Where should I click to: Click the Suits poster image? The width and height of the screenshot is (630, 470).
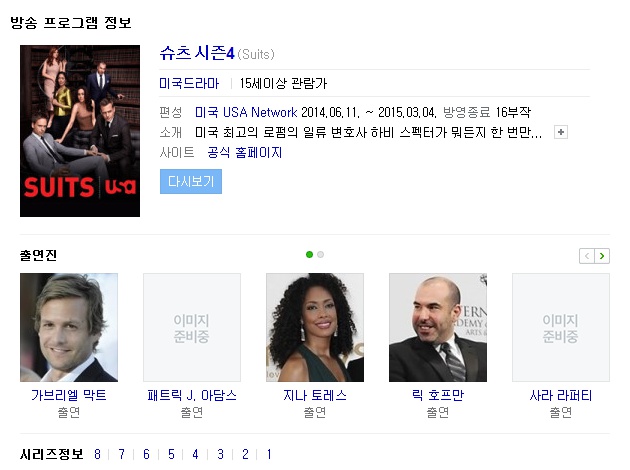coord(80,131)
